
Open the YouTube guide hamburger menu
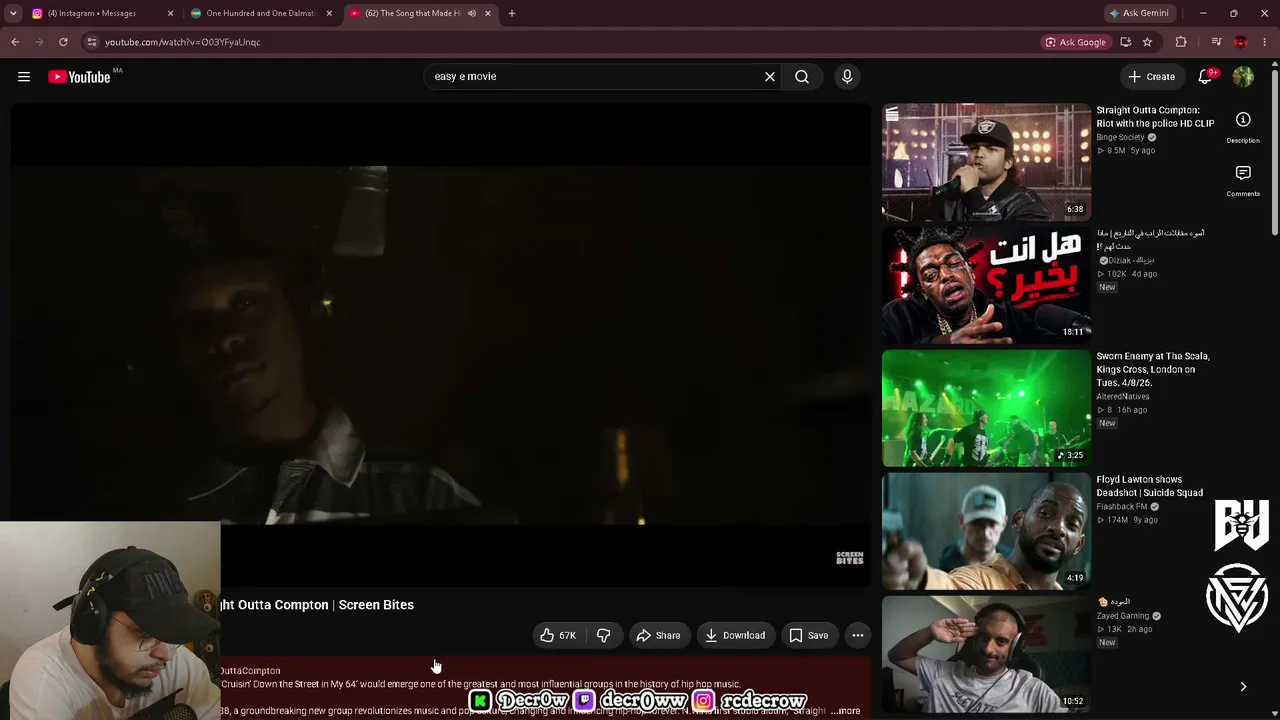(x=24, y=77)
